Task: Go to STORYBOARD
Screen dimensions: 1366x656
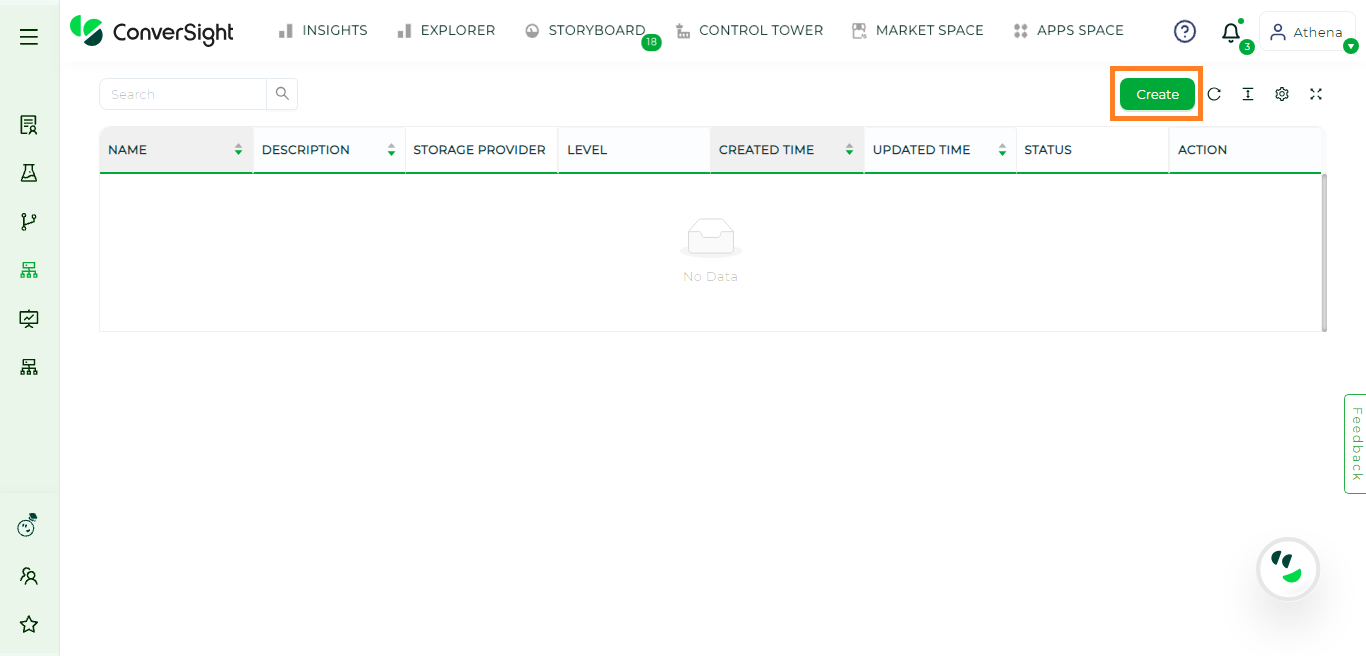Action: pyautogui.click(x=585, y=31)
